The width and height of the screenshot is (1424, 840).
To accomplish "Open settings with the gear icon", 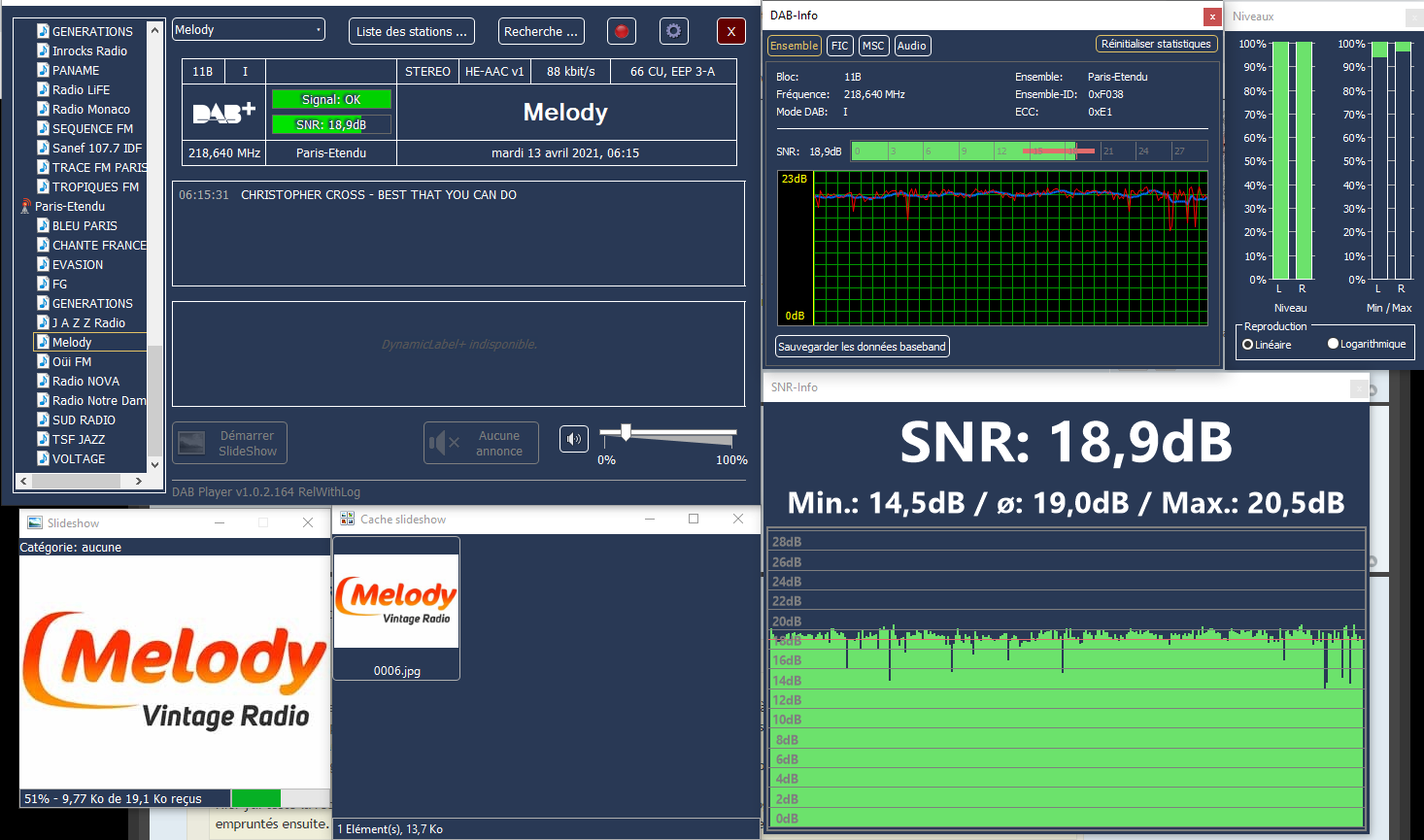I will point(673,31).
